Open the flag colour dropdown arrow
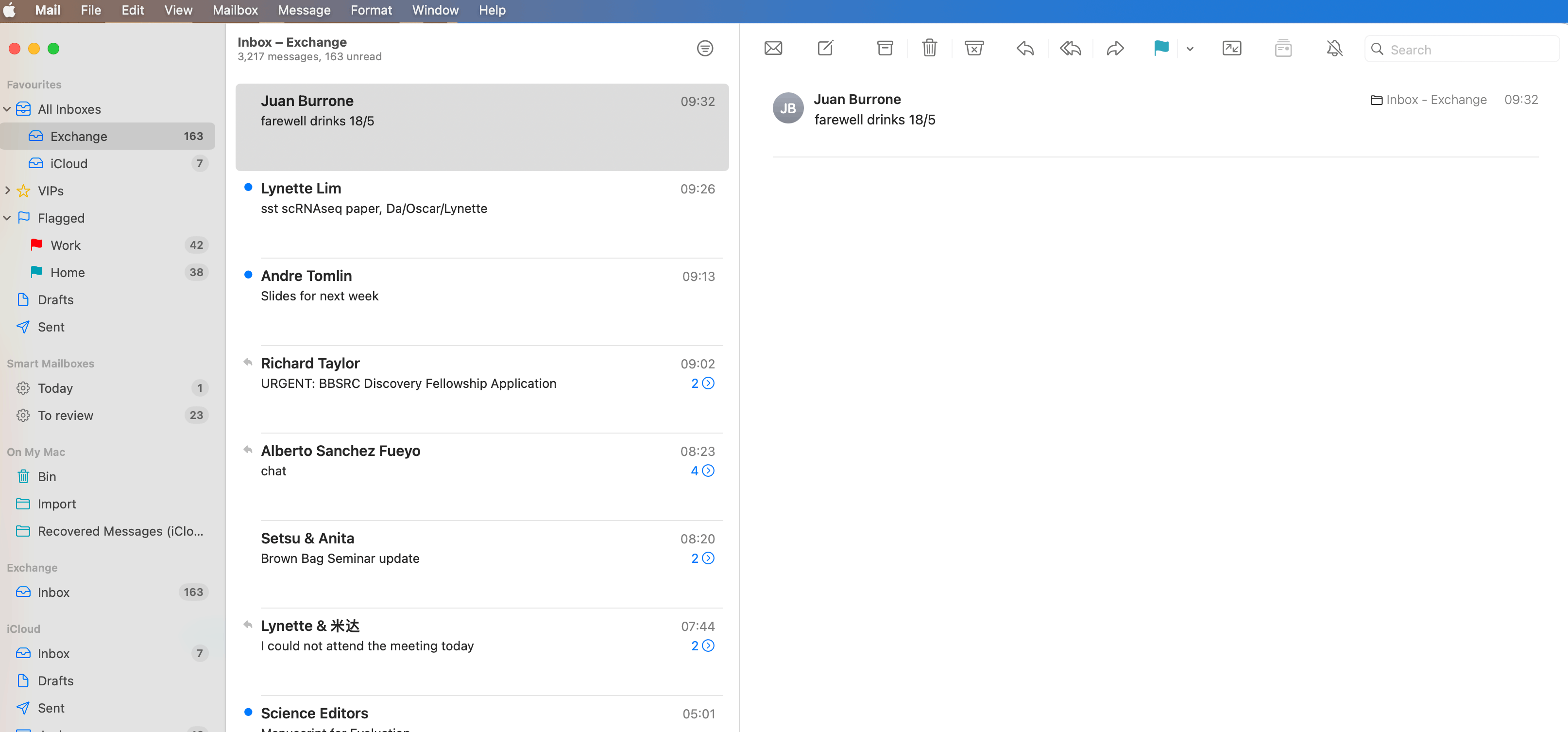Viewport: 1568px width, 732px height. [x=1190, y=49]
